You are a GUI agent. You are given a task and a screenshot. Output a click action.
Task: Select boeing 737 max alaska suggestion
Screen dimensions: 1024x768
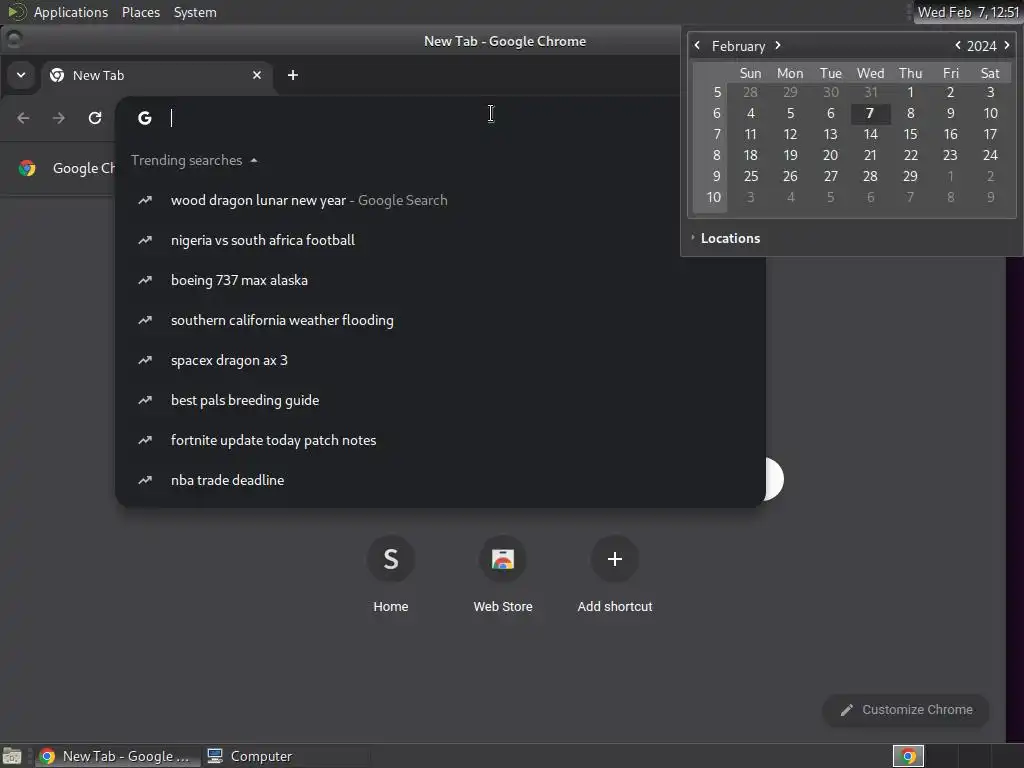click(x=440, y=280)
